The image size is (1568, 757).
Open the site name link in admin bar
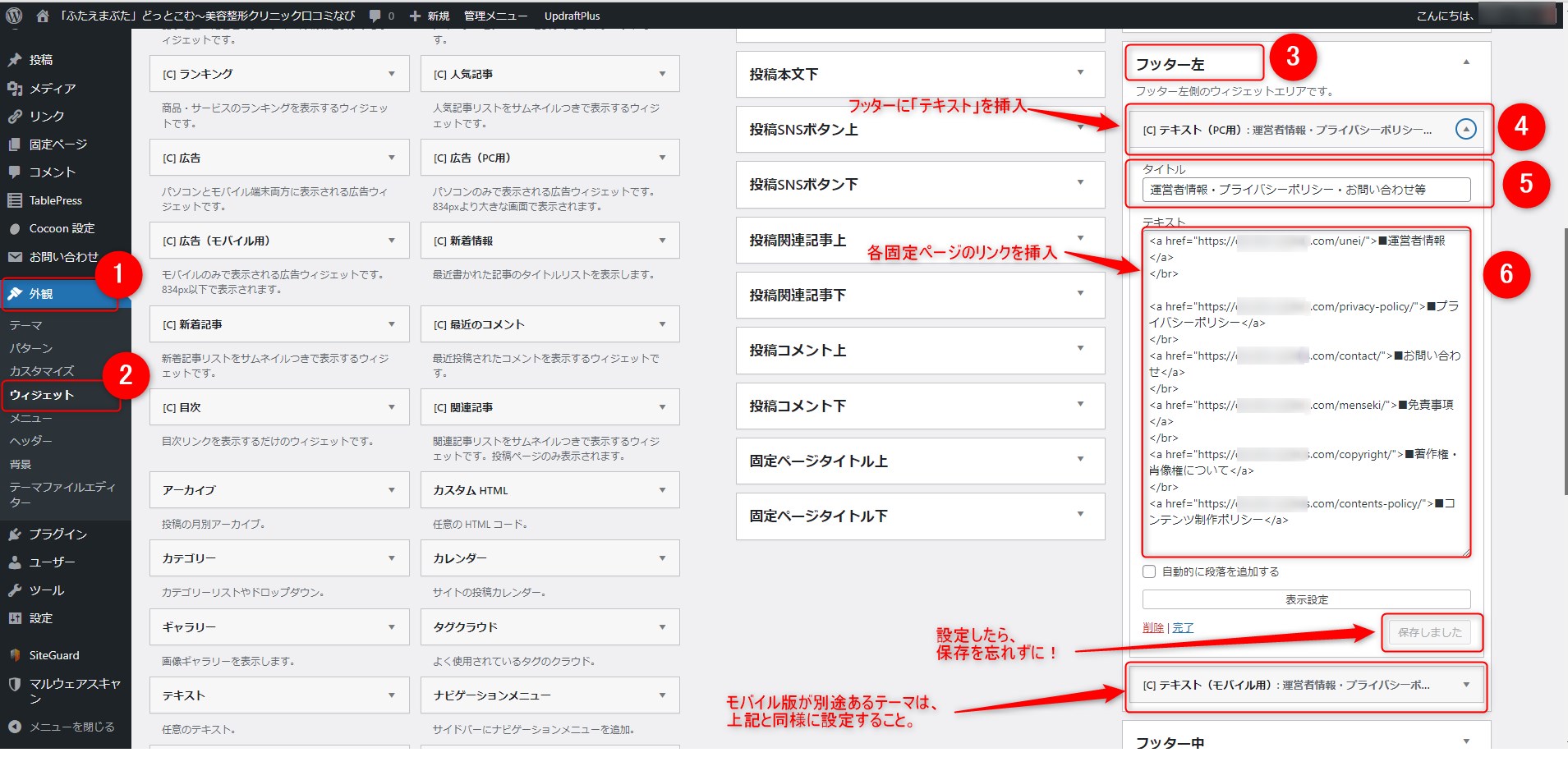coord(207,16)
